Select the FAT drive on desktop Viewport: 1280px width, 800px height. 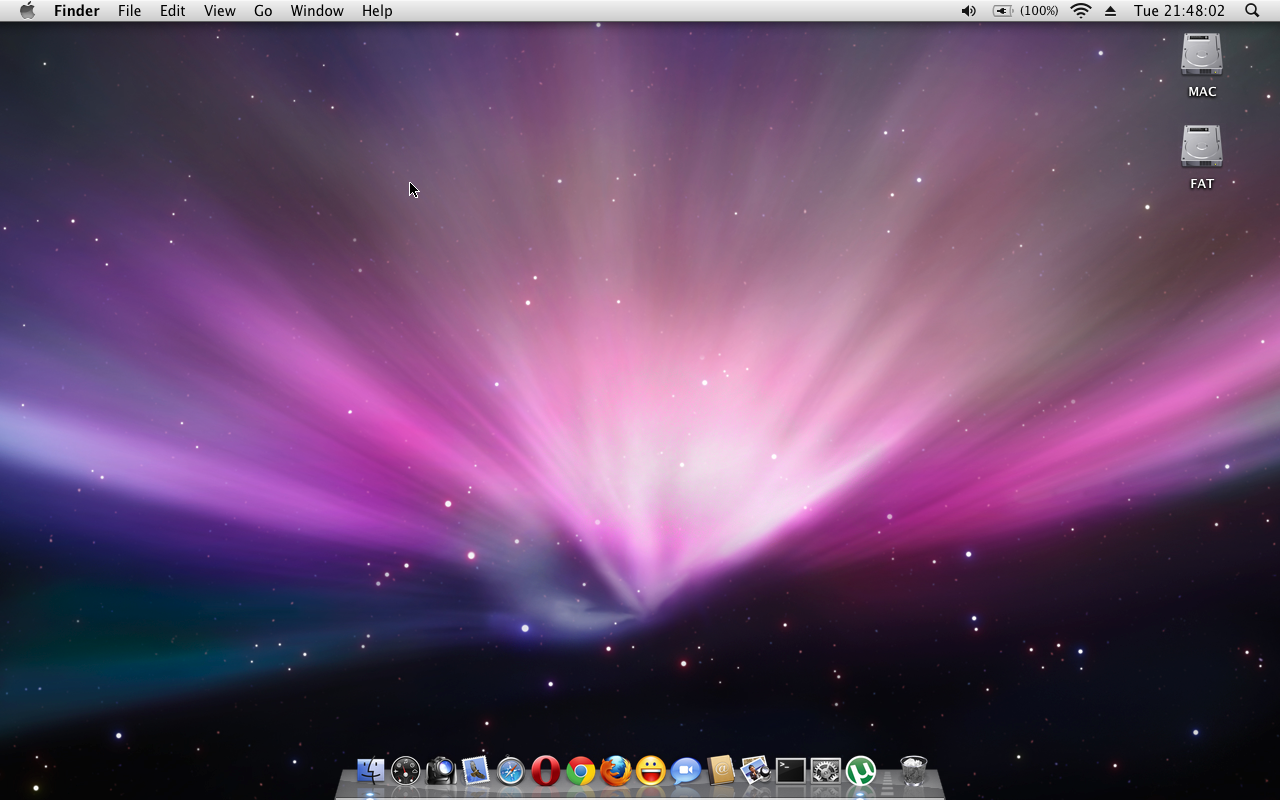(1202, 148)
